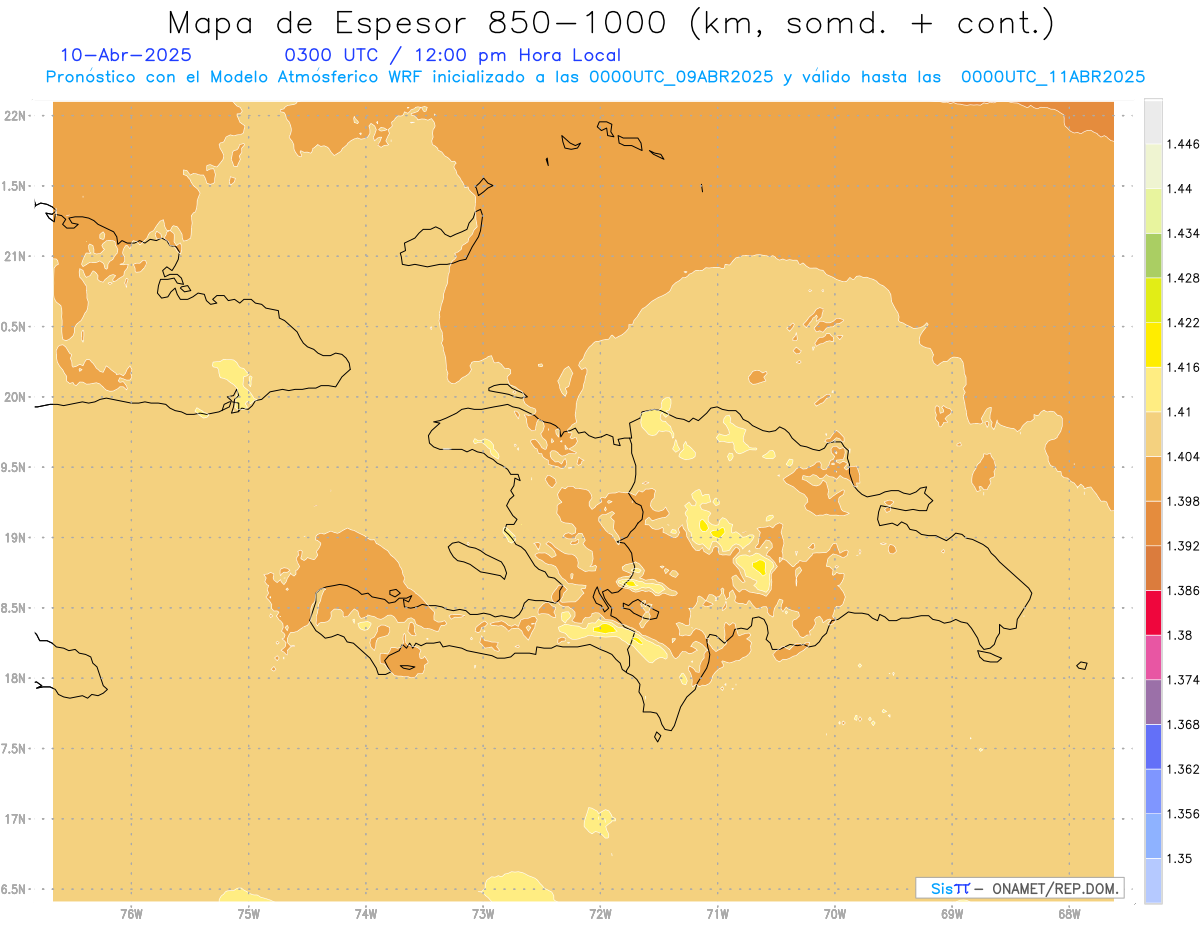
Task: Click the pink legend swatch between 1.374 and 1.38
Action: click(1153, 657)
